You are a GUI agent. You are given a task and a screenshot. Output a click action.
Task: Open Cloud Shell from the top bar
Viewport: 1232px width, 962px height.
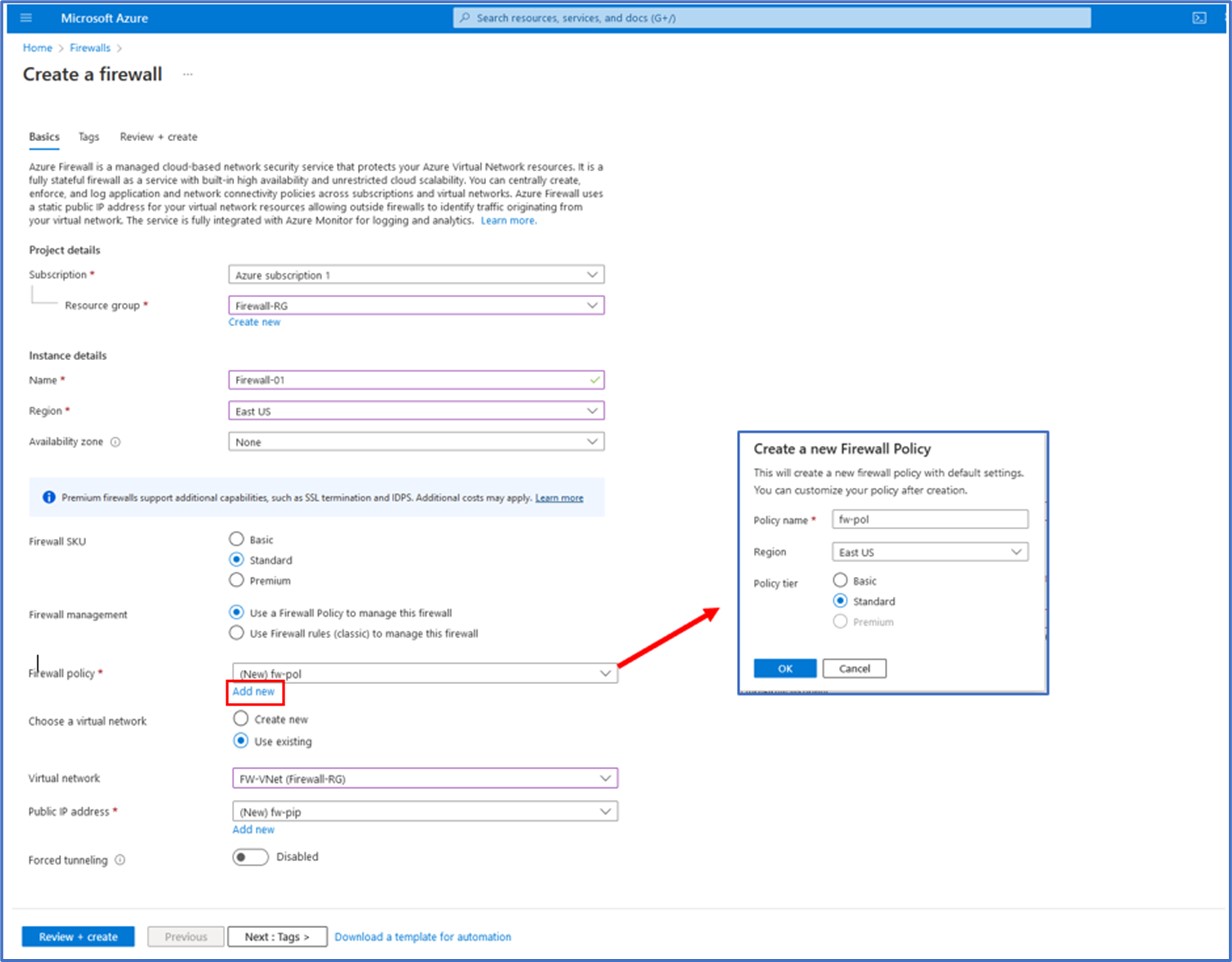tap(1198, 18)
